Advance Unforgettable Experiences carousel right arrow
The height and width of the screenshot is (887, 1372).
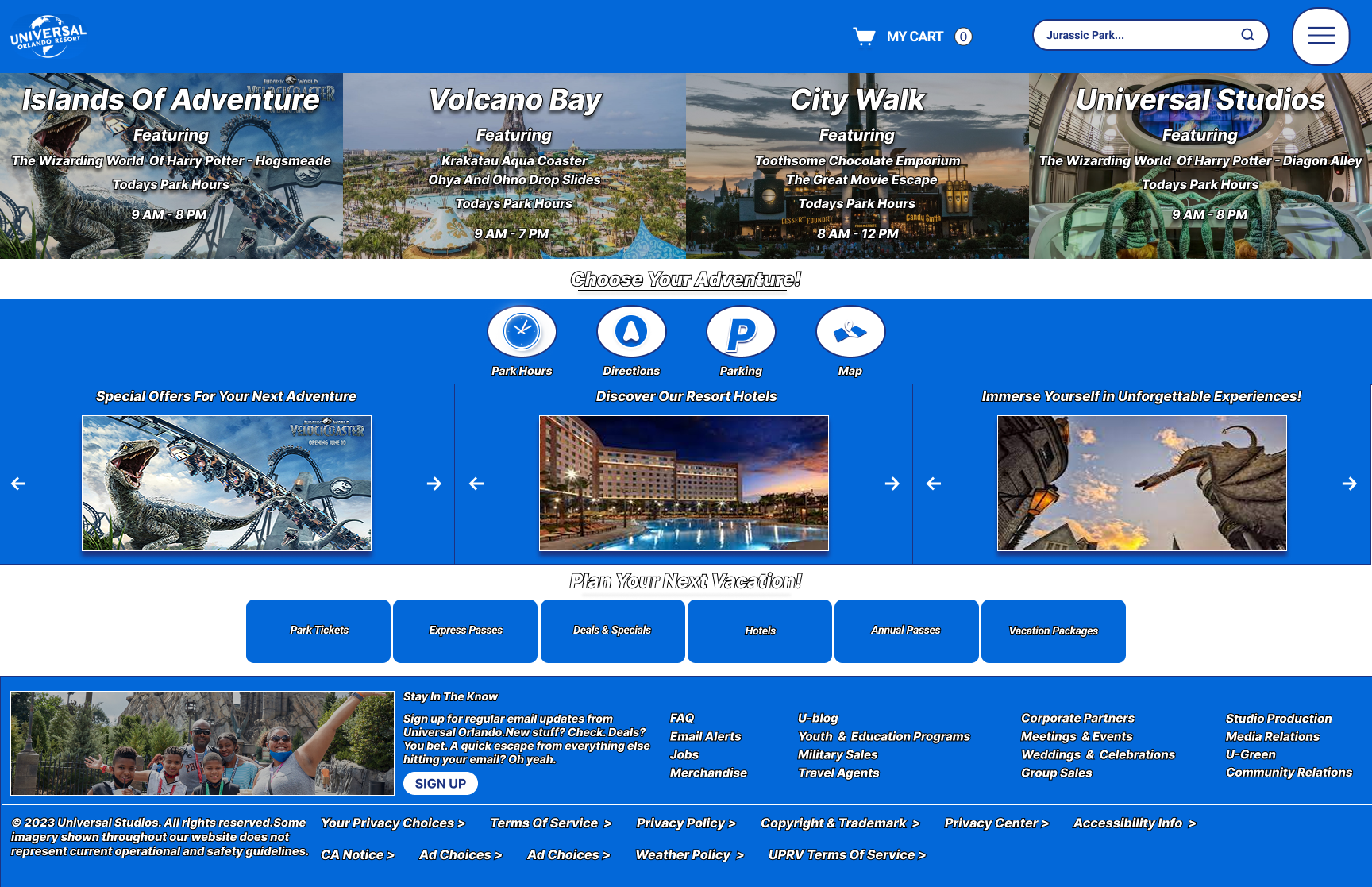point(1349,484)
